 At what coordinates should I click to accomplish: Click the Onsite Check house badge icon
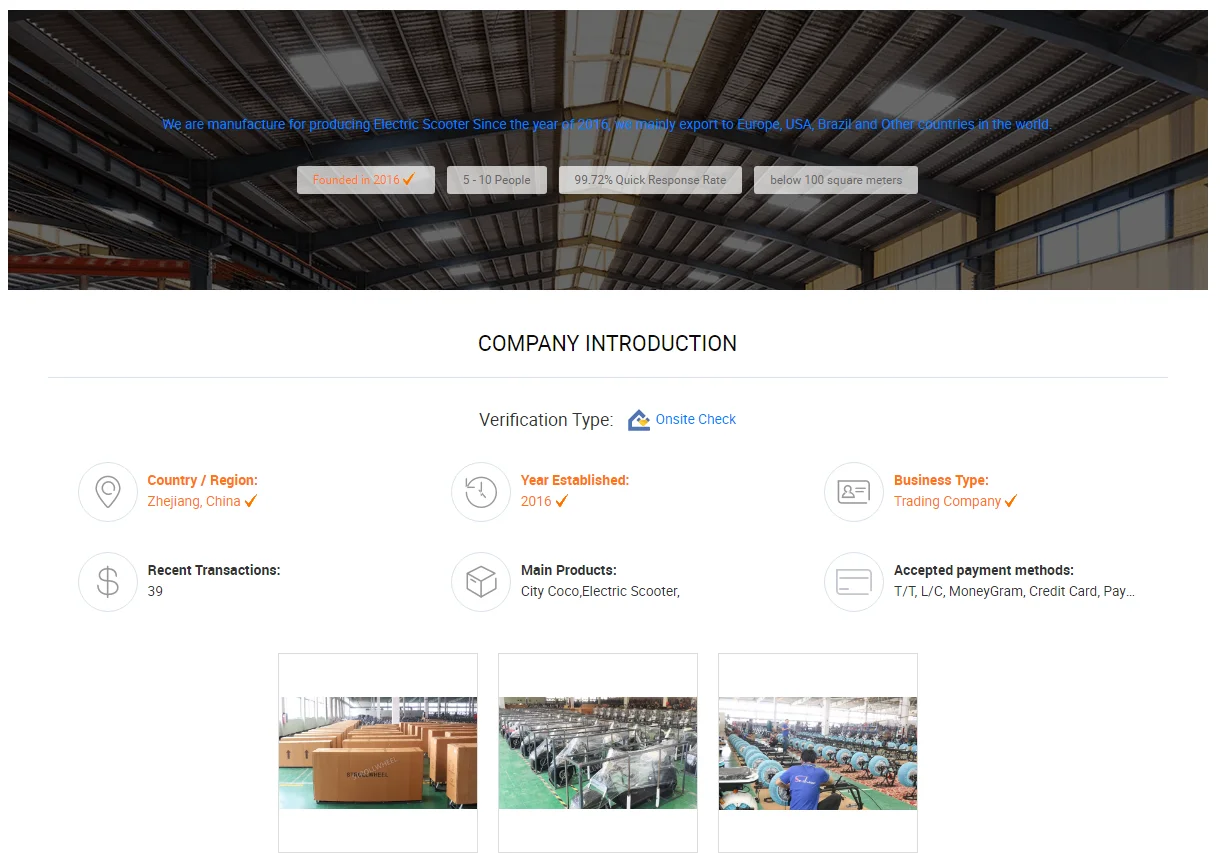tap(639, 420)
